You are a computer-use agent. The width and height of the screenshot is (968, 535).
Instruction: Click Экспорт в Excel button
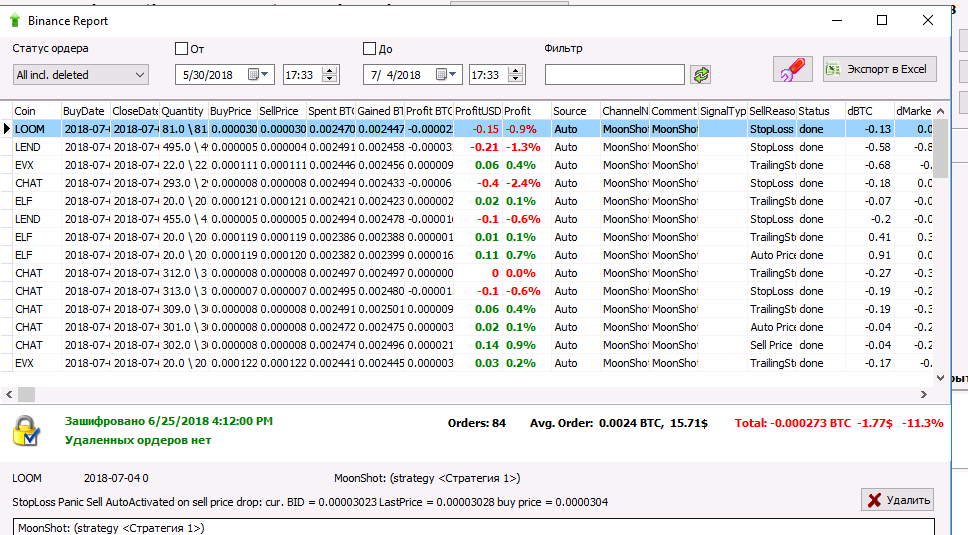879,69
